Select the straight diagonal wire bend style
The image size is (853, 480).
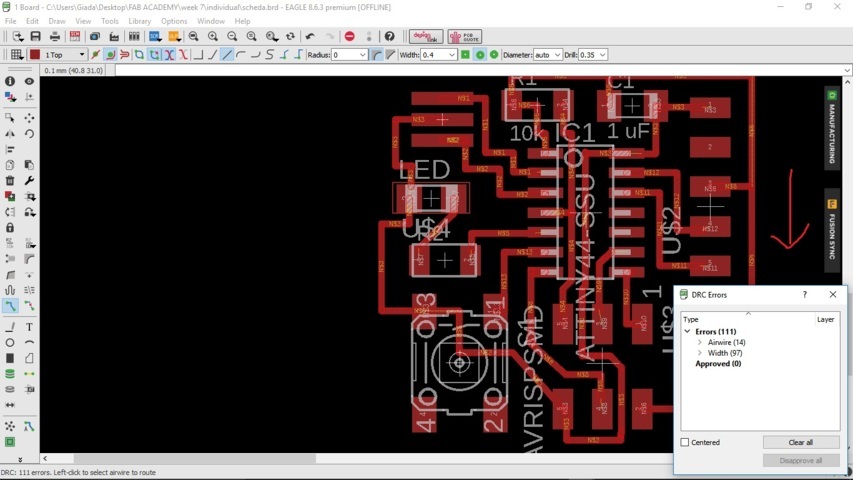(x=227, y=54)
